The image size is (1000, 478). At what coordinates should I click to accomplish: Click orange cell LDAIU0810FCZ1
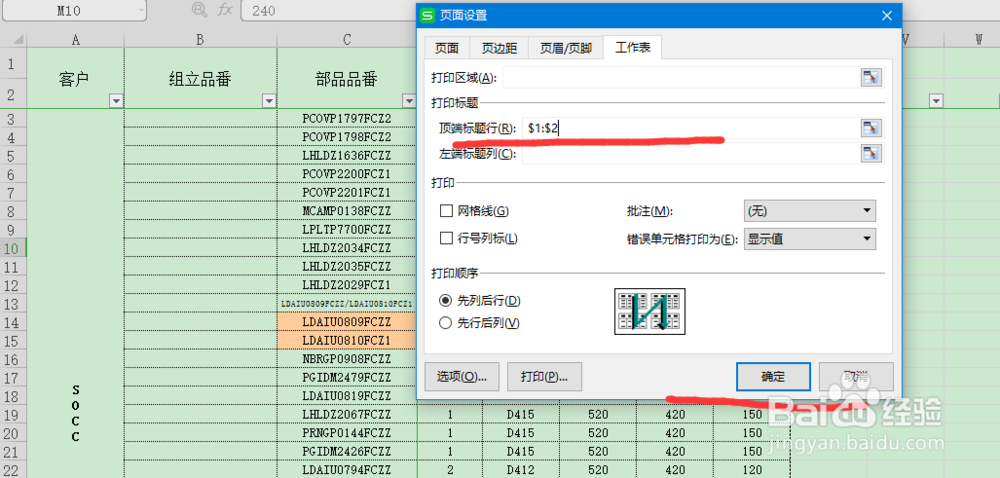pos(347,340)
